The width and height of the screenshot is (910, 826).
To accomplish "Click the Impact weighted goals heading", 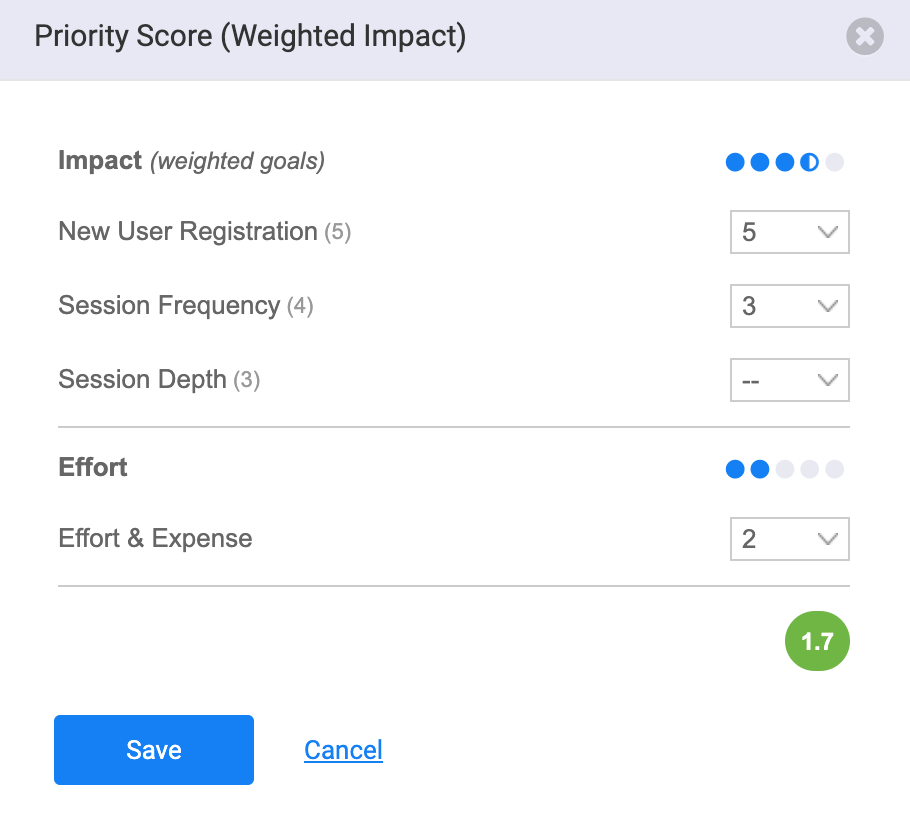I will click(192, 161).
